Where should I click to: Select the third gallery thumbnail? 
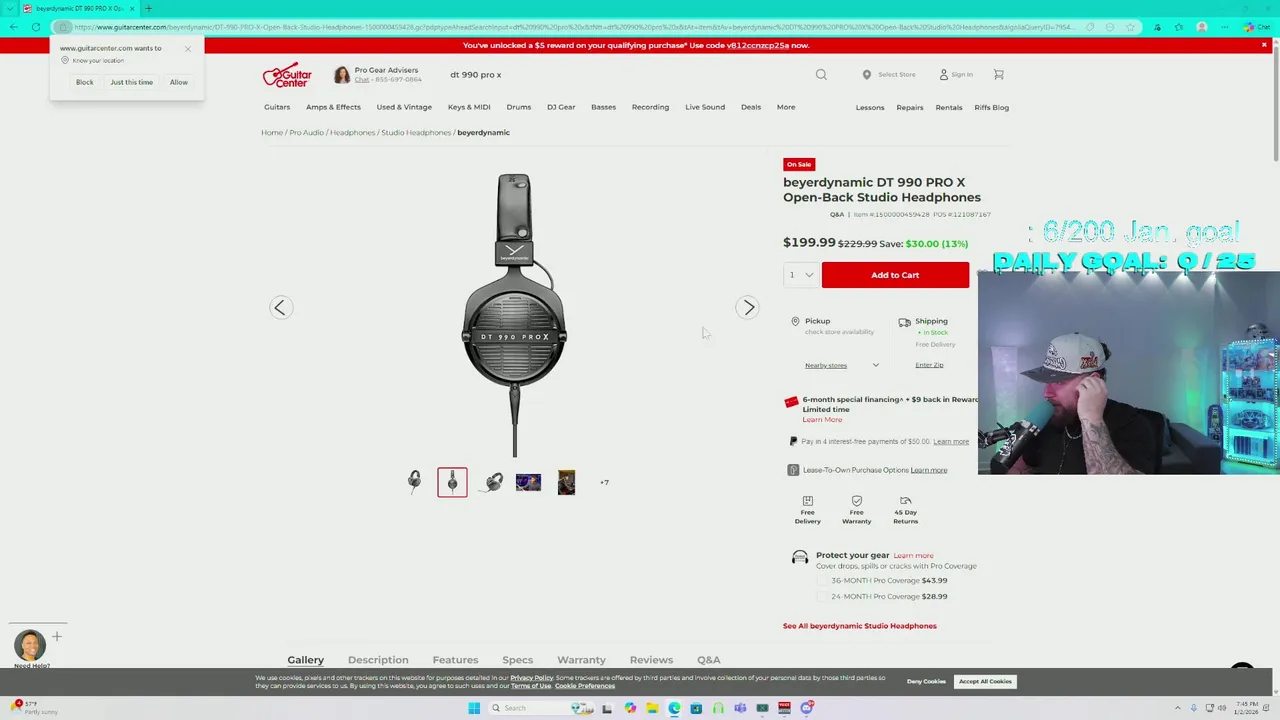[x=490, y=482]
